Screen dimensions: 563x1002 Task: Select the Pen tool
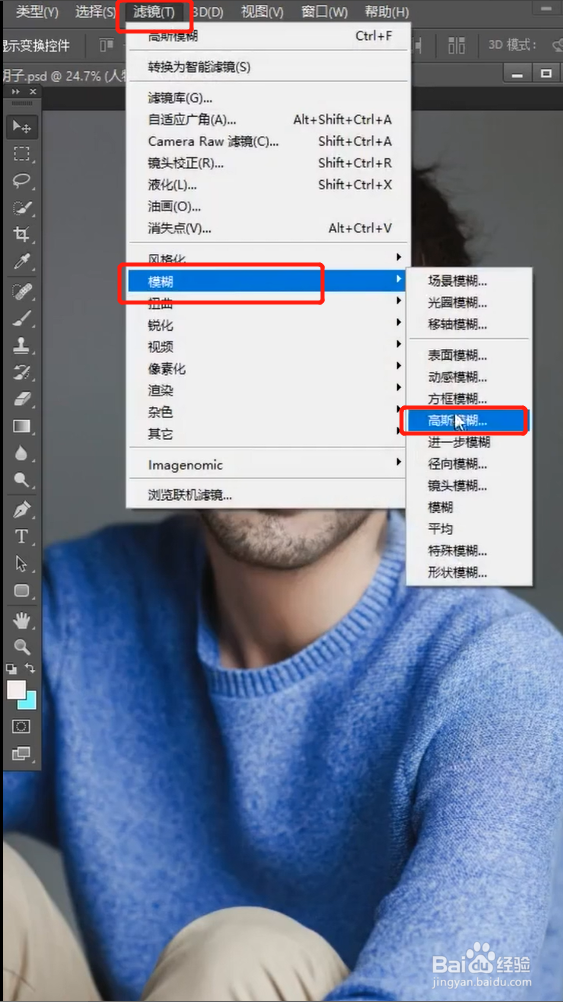22,510
